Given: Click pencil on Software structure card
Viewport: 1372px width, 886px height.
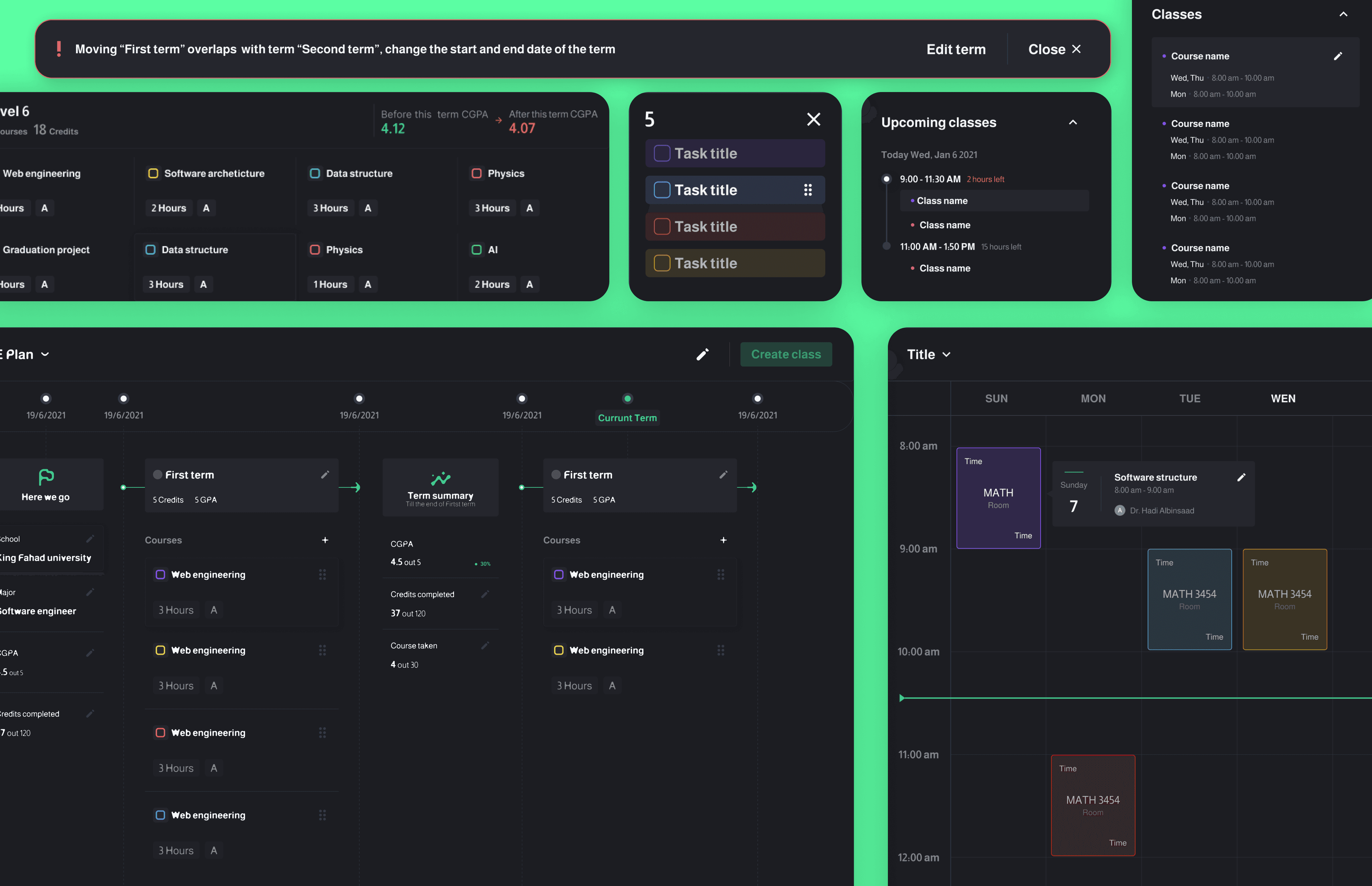Looking at the screenshot, I should pyautogui.click(x=1241, y=477).
